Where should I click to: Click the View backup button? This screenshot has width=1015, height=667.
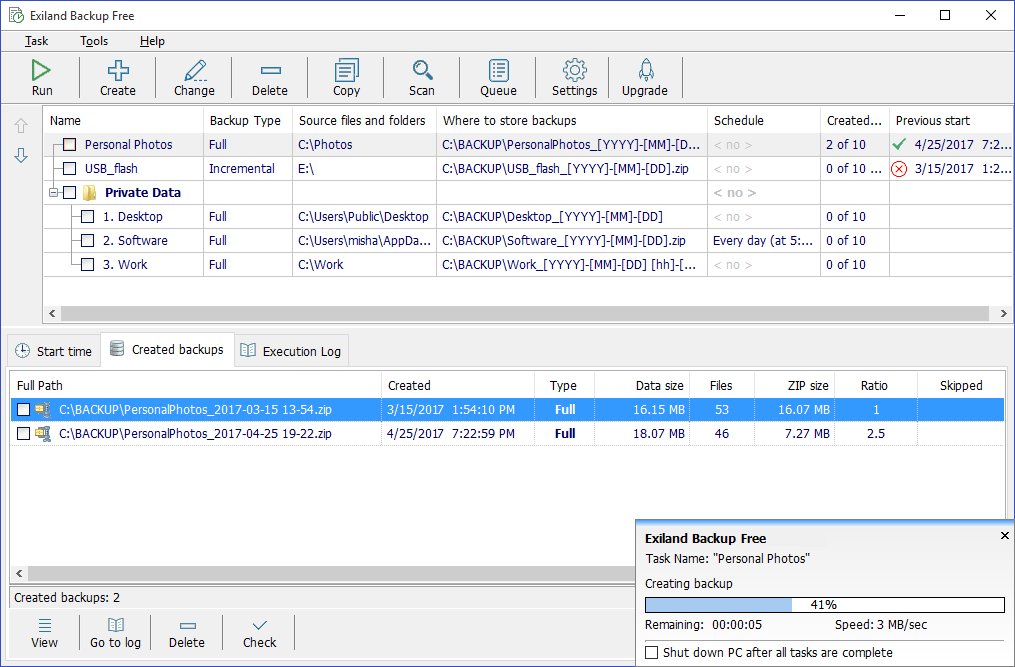click(x=44, y=633)
